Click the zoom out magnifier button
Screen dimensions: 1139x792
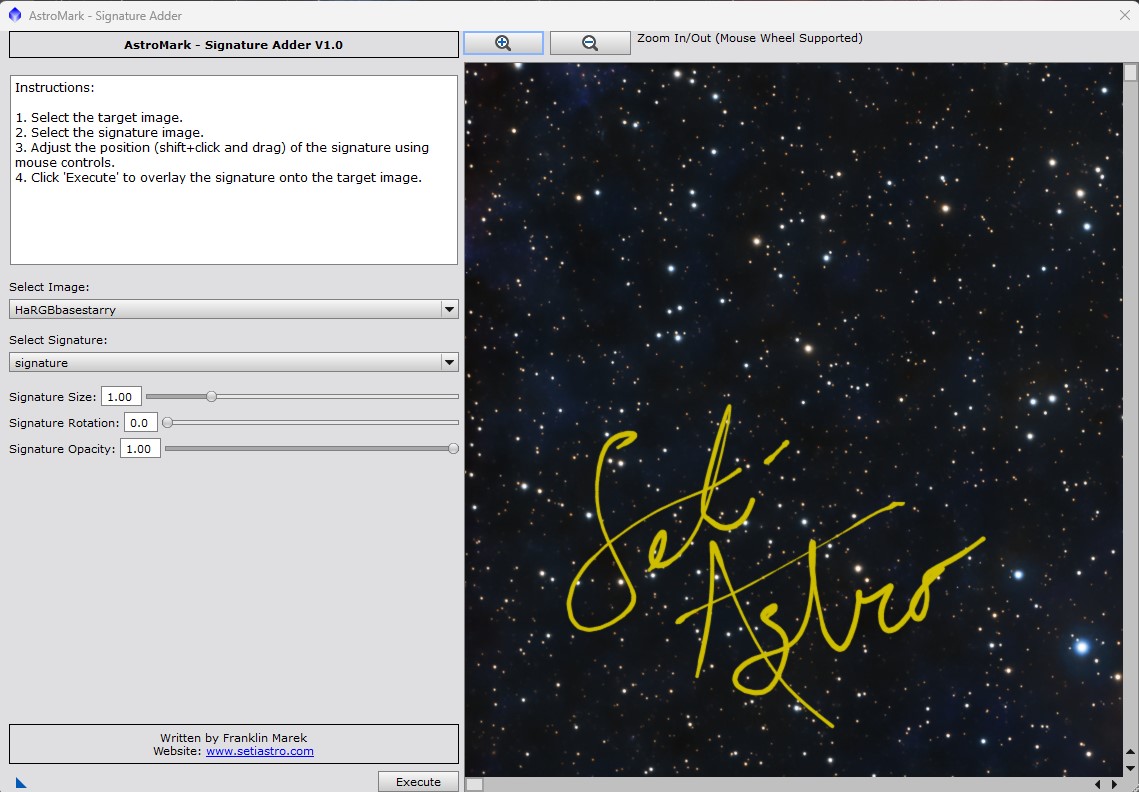click(x=590, y=43)
